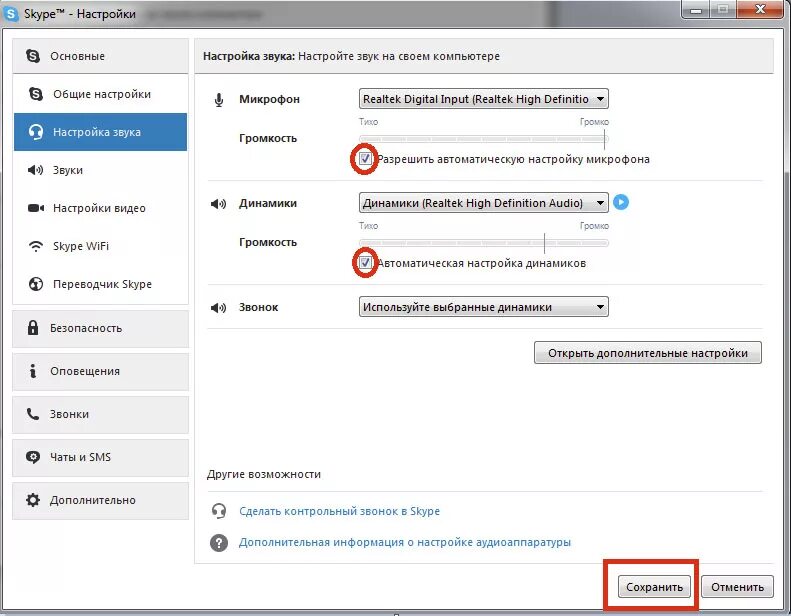
Task: Open Сделать контрольный звонок в Skype link
Action: (x=340, y=511)
